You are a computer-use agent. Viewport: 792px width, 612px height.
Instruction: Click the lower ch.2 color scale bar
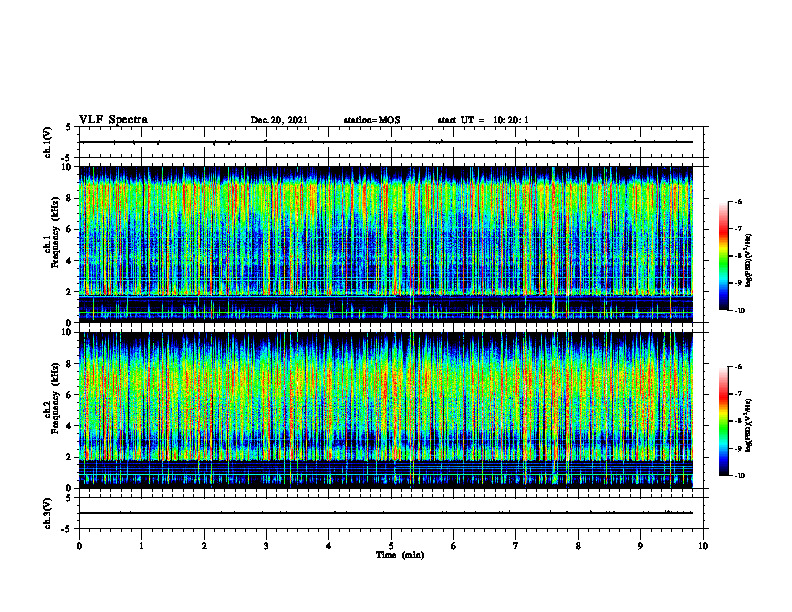723,421
